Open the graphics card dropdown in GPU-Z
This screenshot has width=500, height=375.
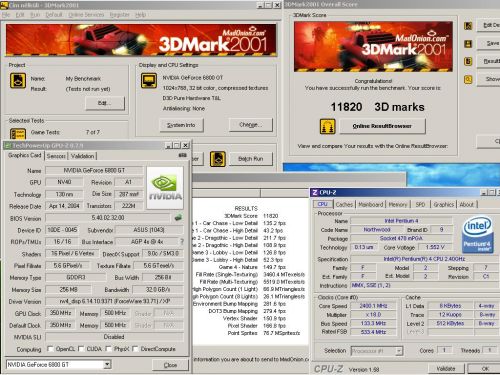pyautogui.click(x=107, y=364)
